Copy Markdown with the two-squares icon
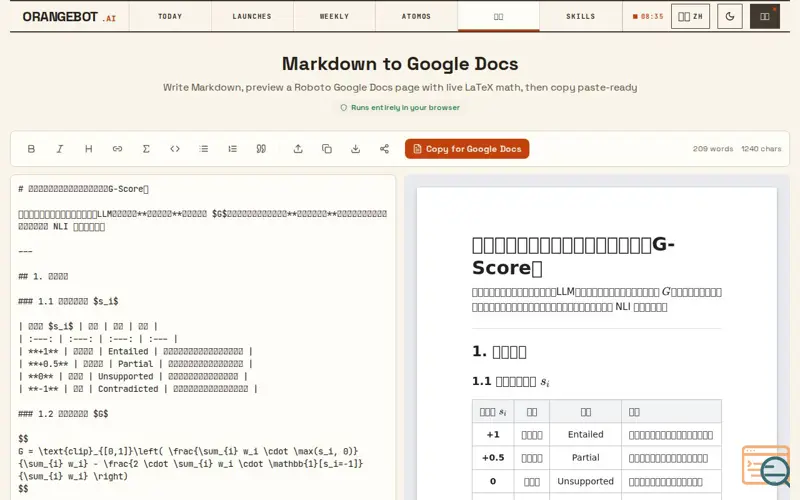 point(327,149)
